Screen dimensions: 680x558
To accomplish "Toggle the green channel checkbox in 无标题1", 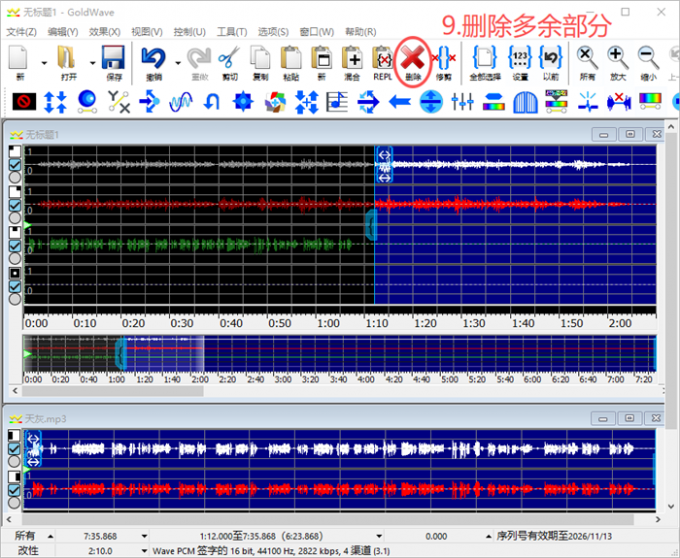I will (x=15, y=245).
